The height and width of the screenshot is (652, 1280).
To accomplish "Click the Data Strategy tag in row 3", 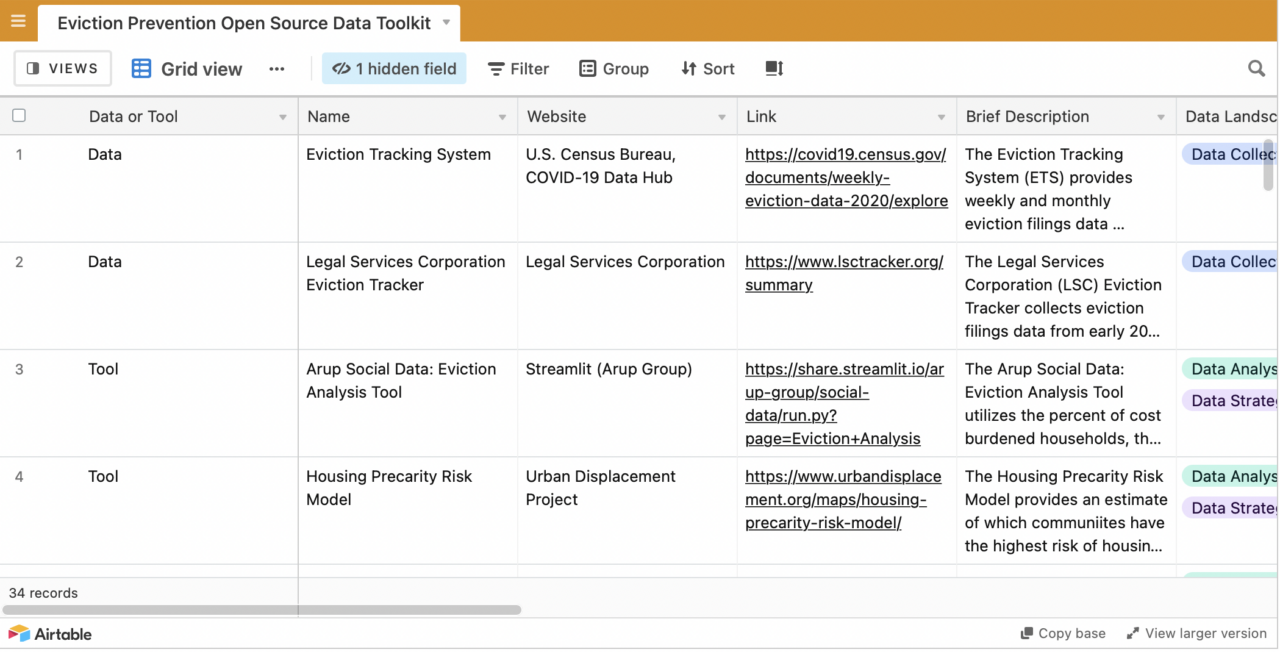I will (x=1230, y=401).
